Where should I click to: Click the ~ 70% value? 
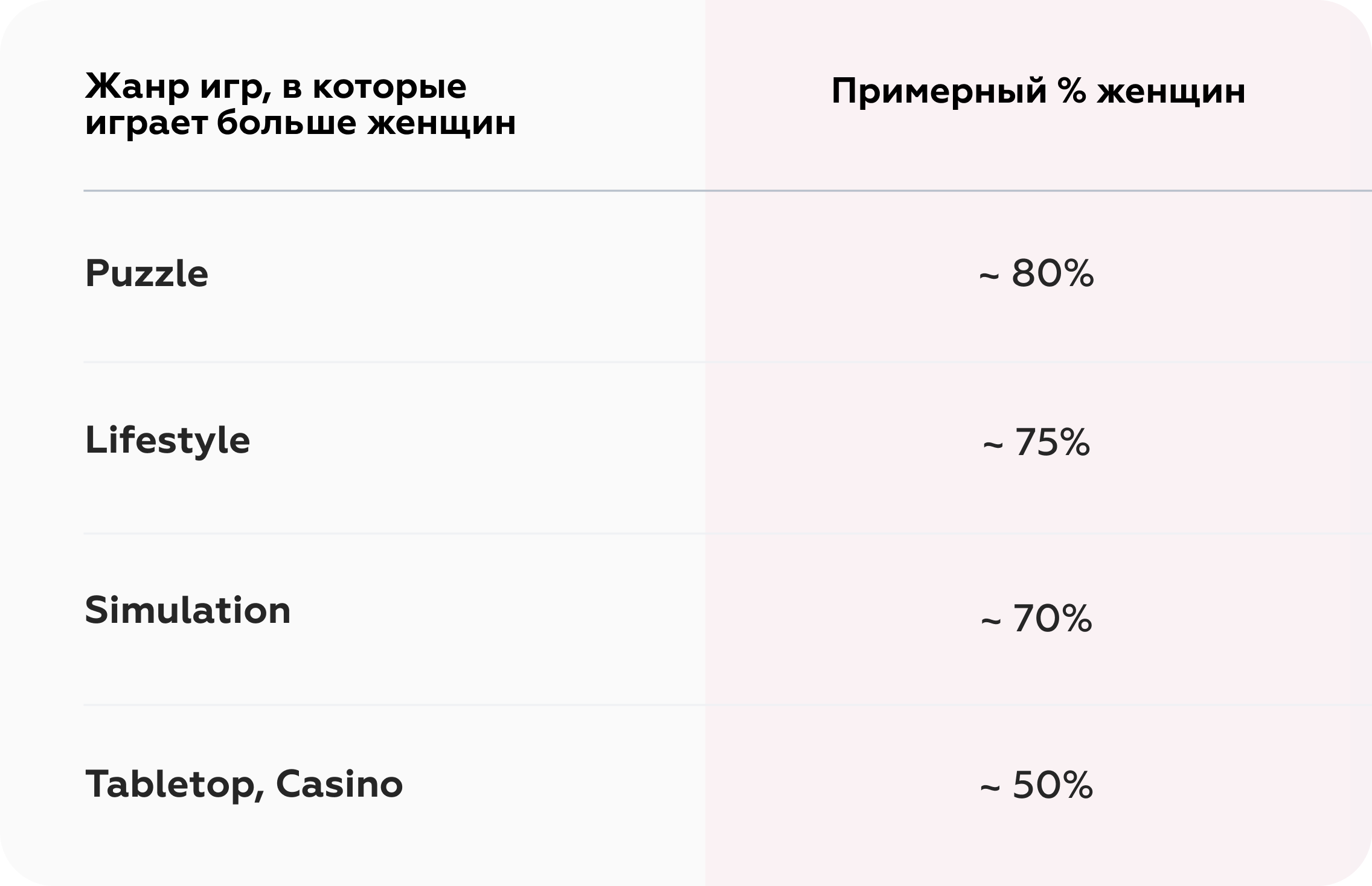[x=1036, y=619]
